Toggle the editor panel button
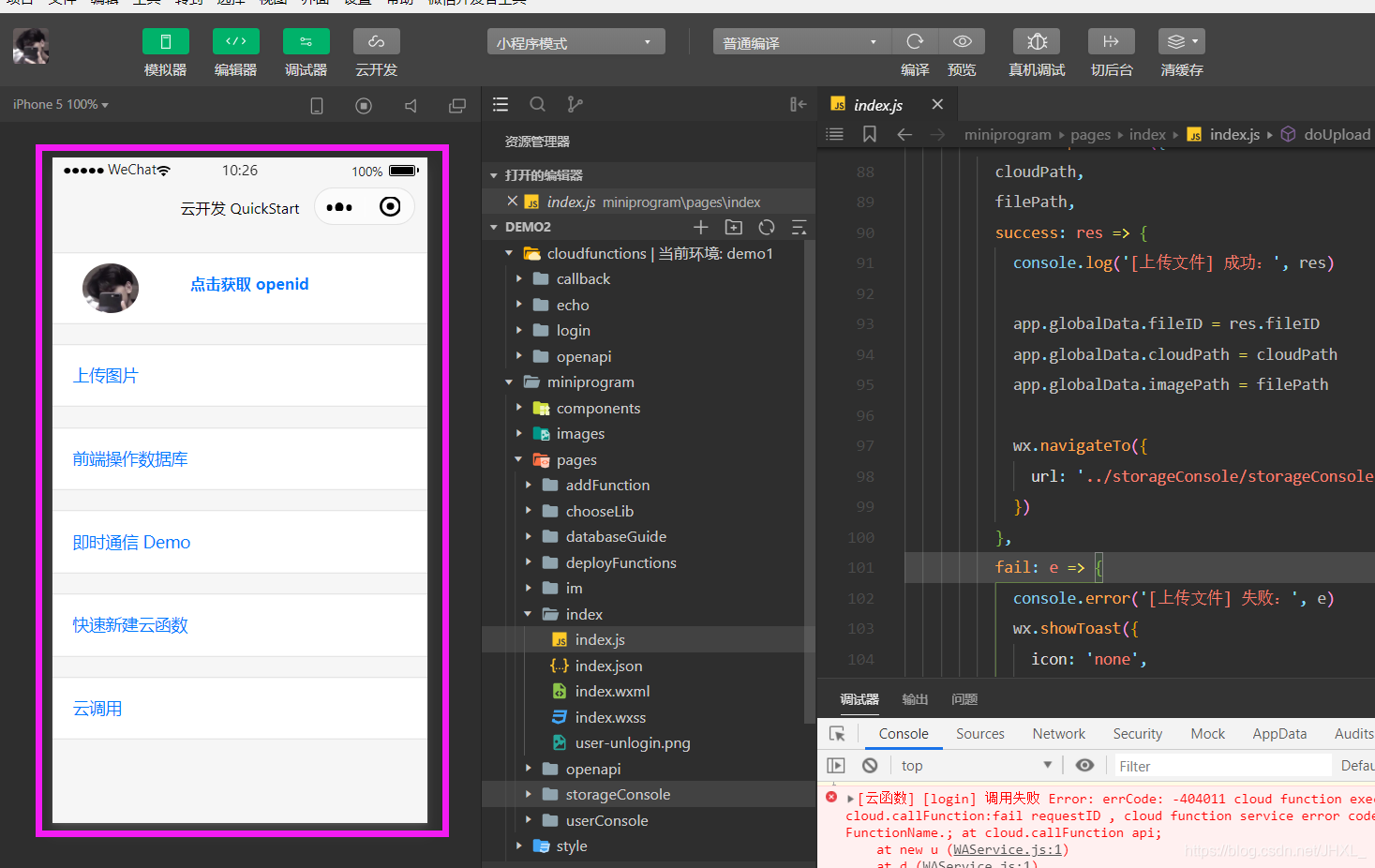The image size is (1375, 868). point(235,41)
